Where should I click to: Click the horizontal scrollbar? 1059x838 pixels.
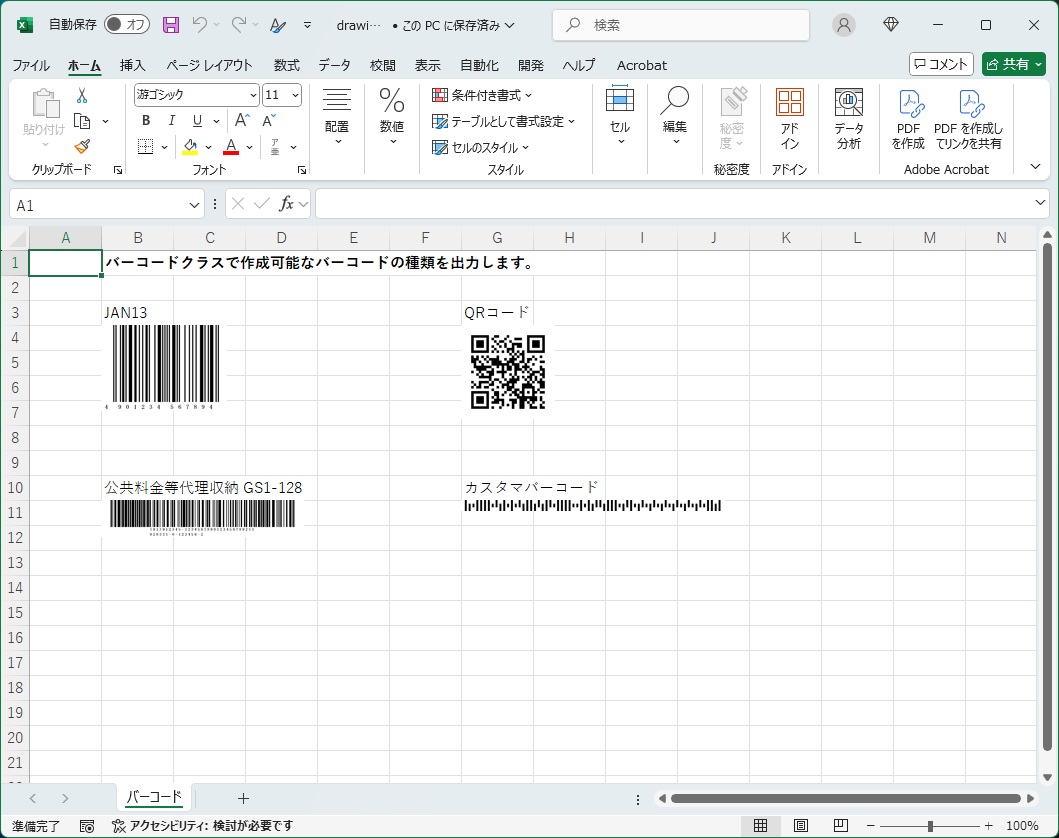tap(846, 798)
